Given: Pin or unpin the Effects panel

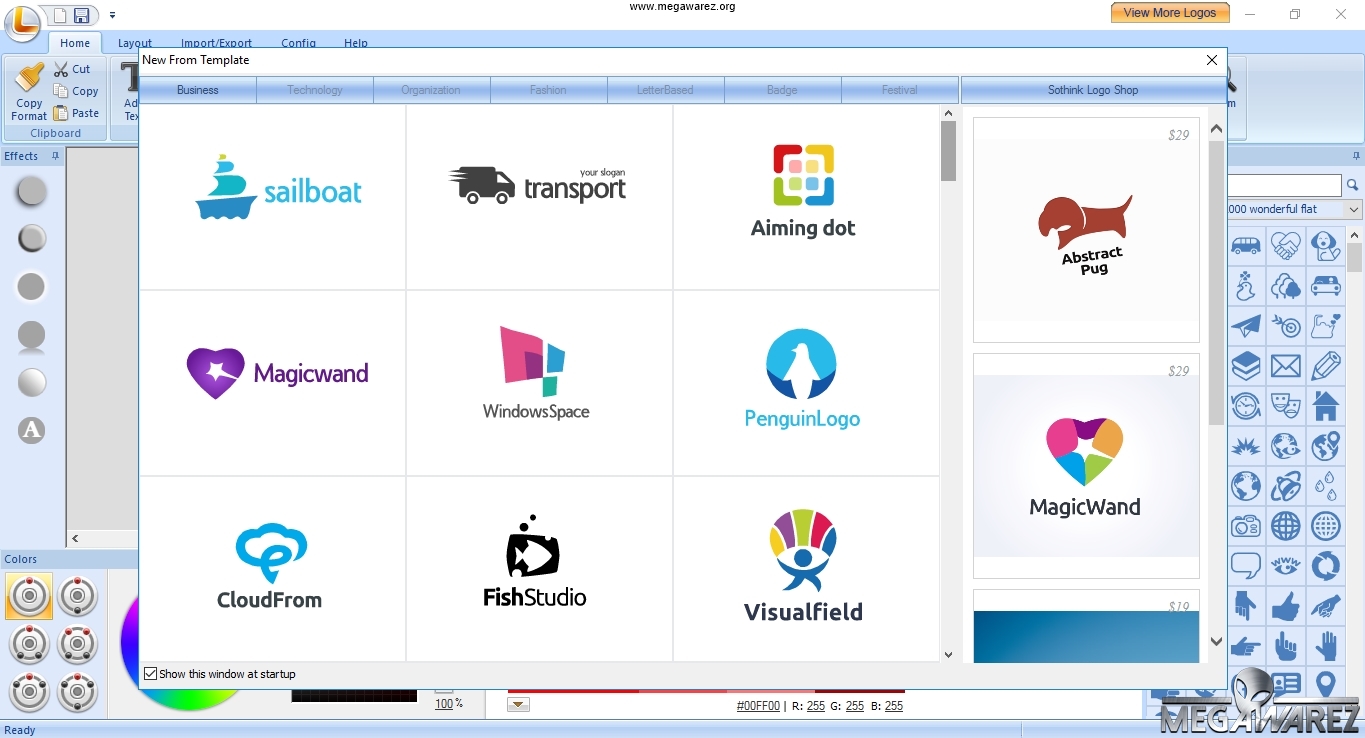Looking at the screenshot, I should (x=55, y=156).
